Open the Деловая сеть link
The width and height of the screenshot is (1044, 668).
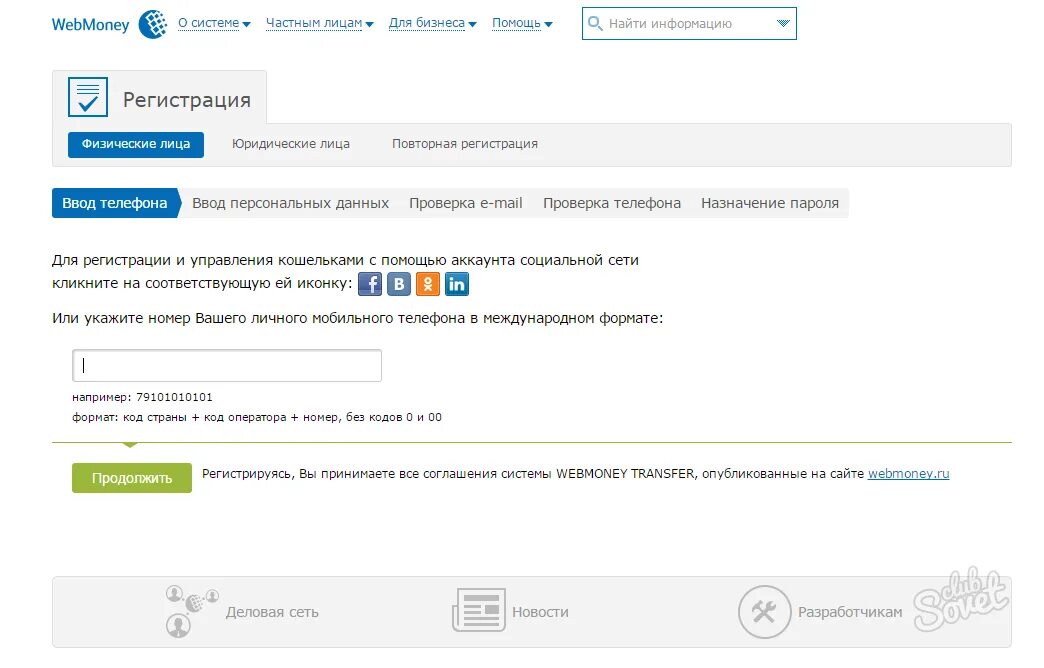pos(272,612)
